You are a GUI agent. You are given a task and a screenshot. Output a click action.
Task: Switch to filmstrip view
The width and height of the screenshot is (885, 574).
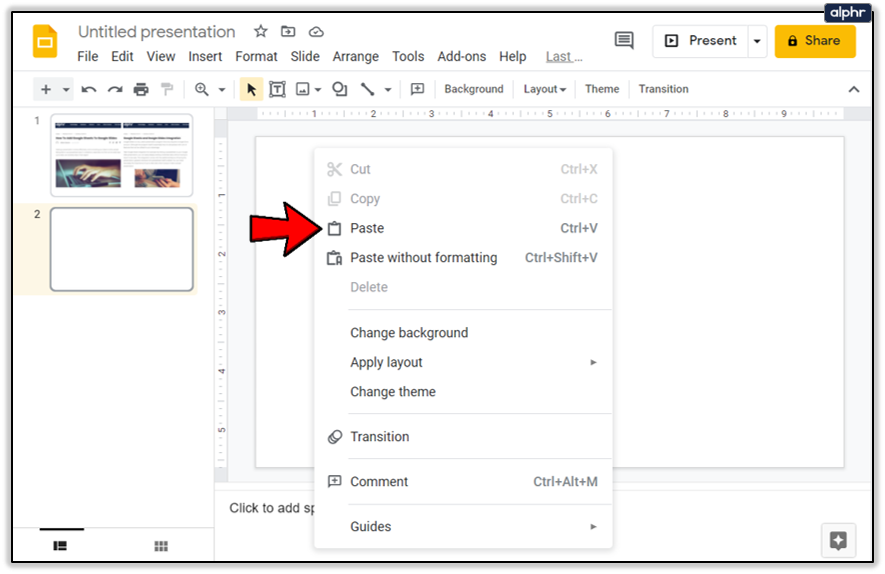pos(60,546)
